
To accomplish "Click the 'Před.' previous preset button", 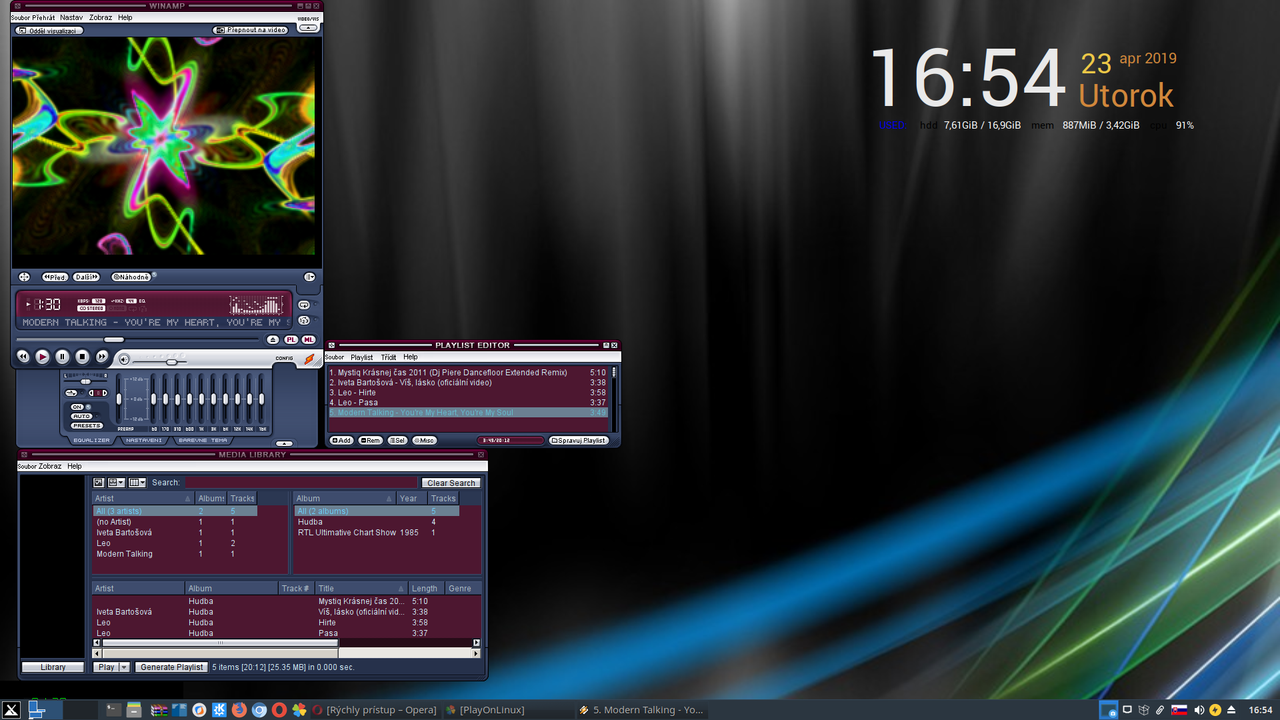I will click(55, 277).
